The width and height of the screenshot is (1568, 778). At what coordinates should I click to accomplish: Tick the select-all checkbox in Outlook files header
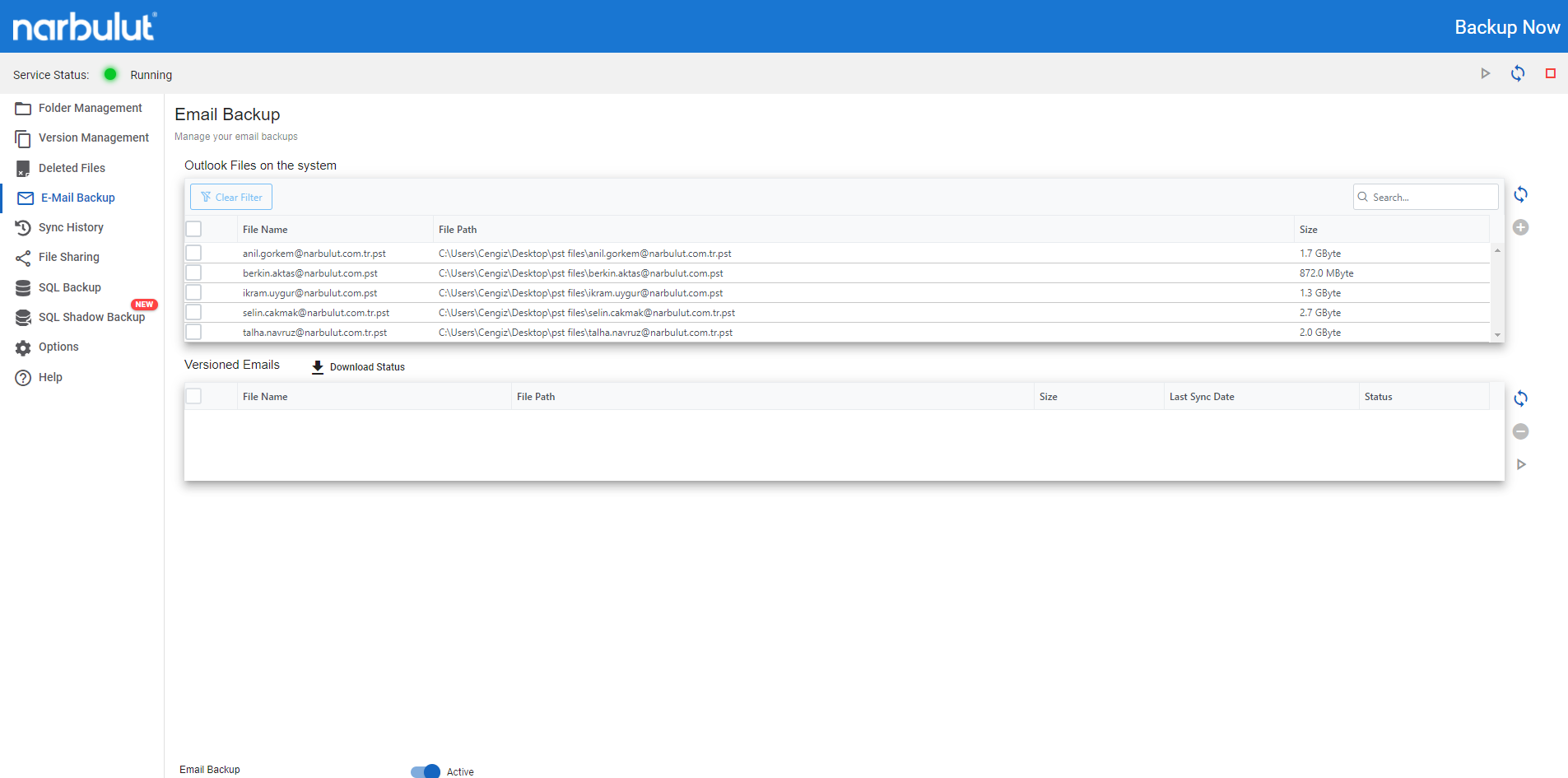coord(194,230)
